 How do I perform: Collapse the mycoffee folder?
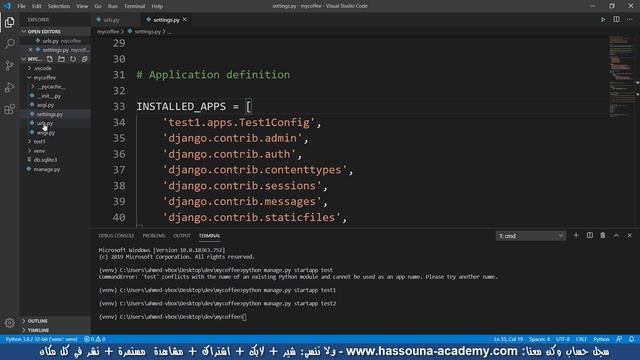(x=42, y=78)
